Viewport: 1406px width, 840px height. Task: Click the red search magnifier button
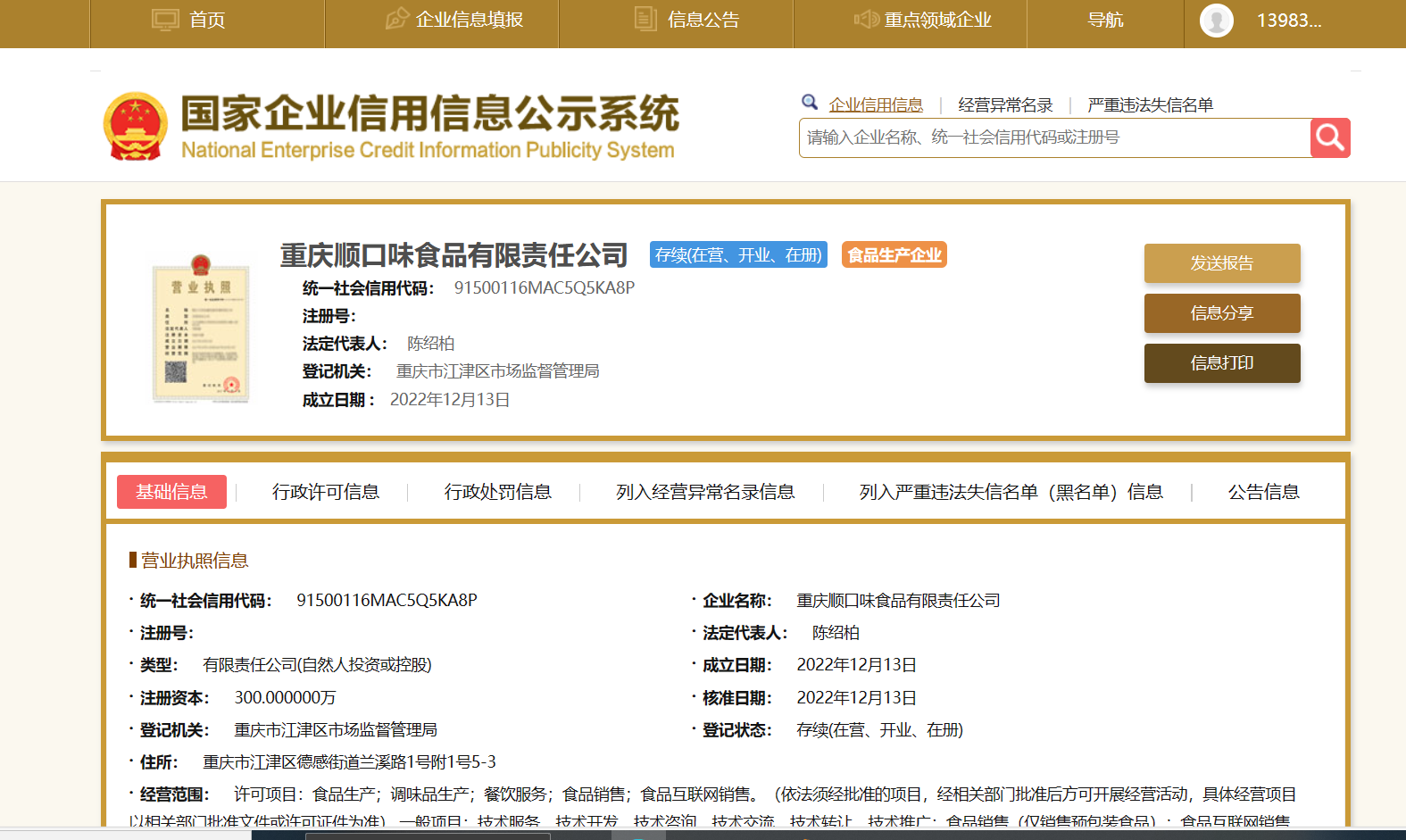point(1330,137)
